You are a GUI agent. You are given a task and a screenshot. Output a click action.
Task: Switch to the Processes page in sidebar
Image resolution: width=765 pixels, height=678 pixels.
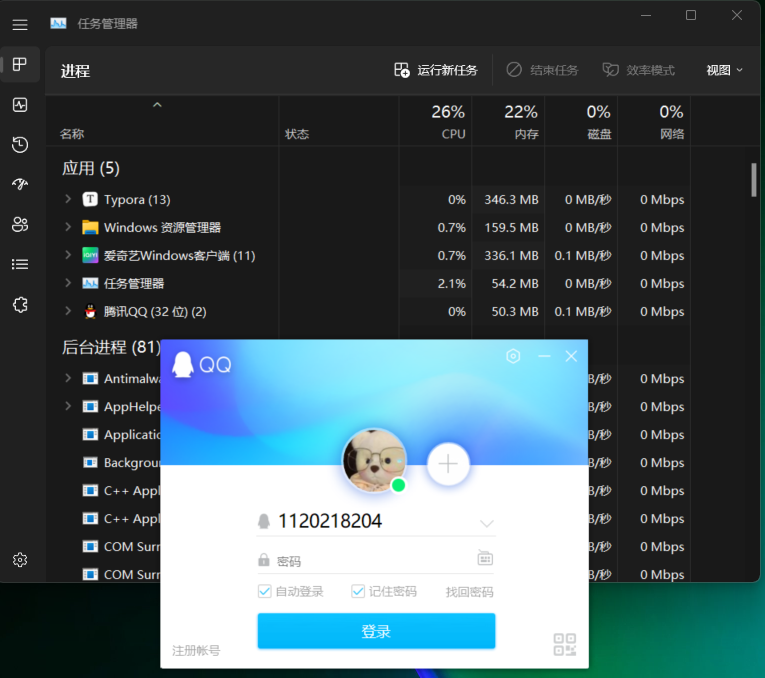point(20,64)
